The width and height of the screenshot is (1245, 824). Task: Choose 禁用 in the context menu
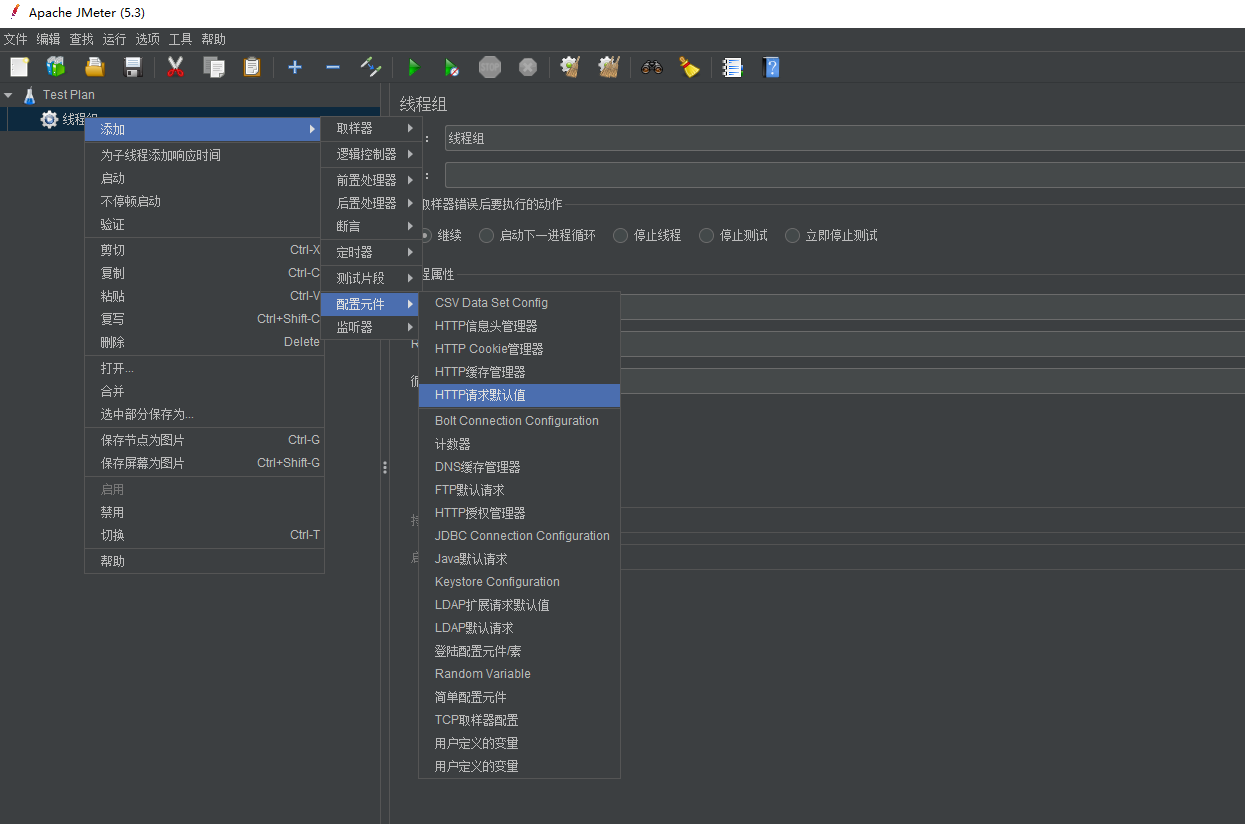(x=204, y=512)
